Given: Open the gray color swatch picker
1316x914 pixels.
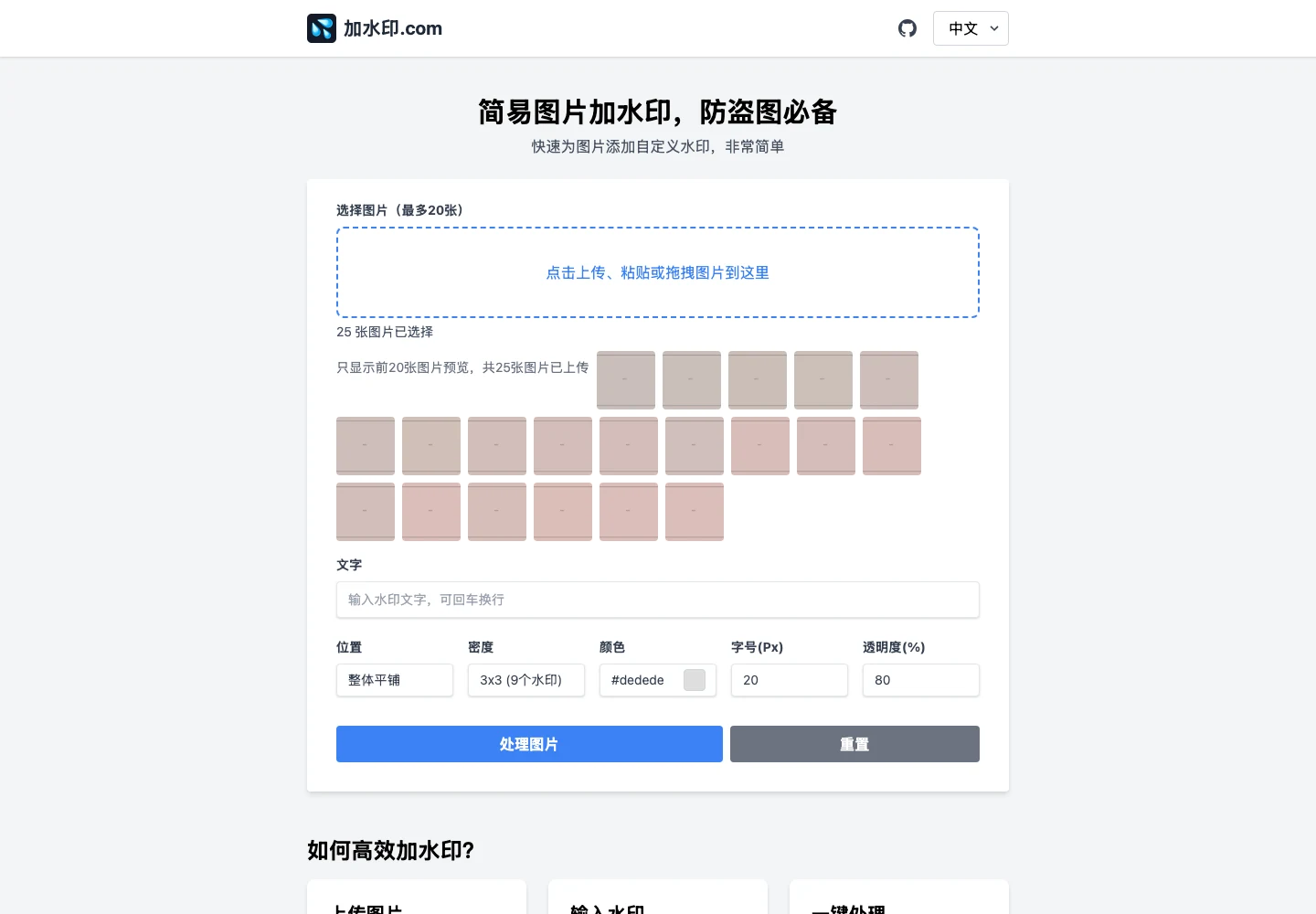Looking at the screenshot, I should [695, 680].
